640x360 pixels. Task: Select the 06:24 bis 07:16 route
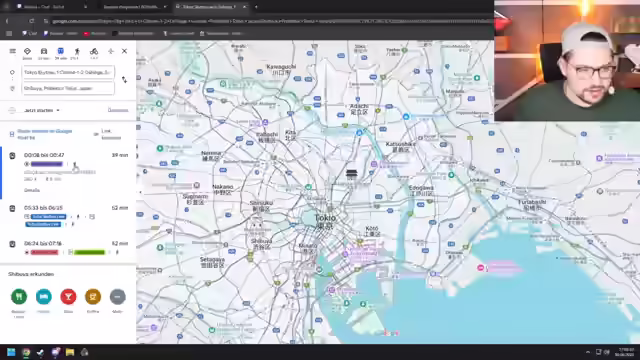68,248
